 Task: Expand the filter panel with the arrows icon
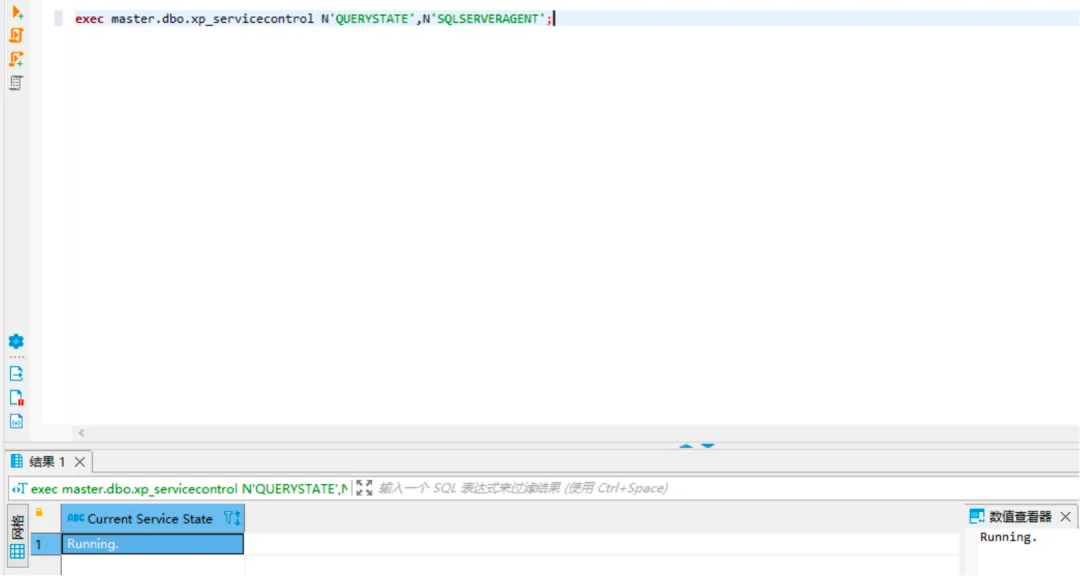tap(364, 488)
